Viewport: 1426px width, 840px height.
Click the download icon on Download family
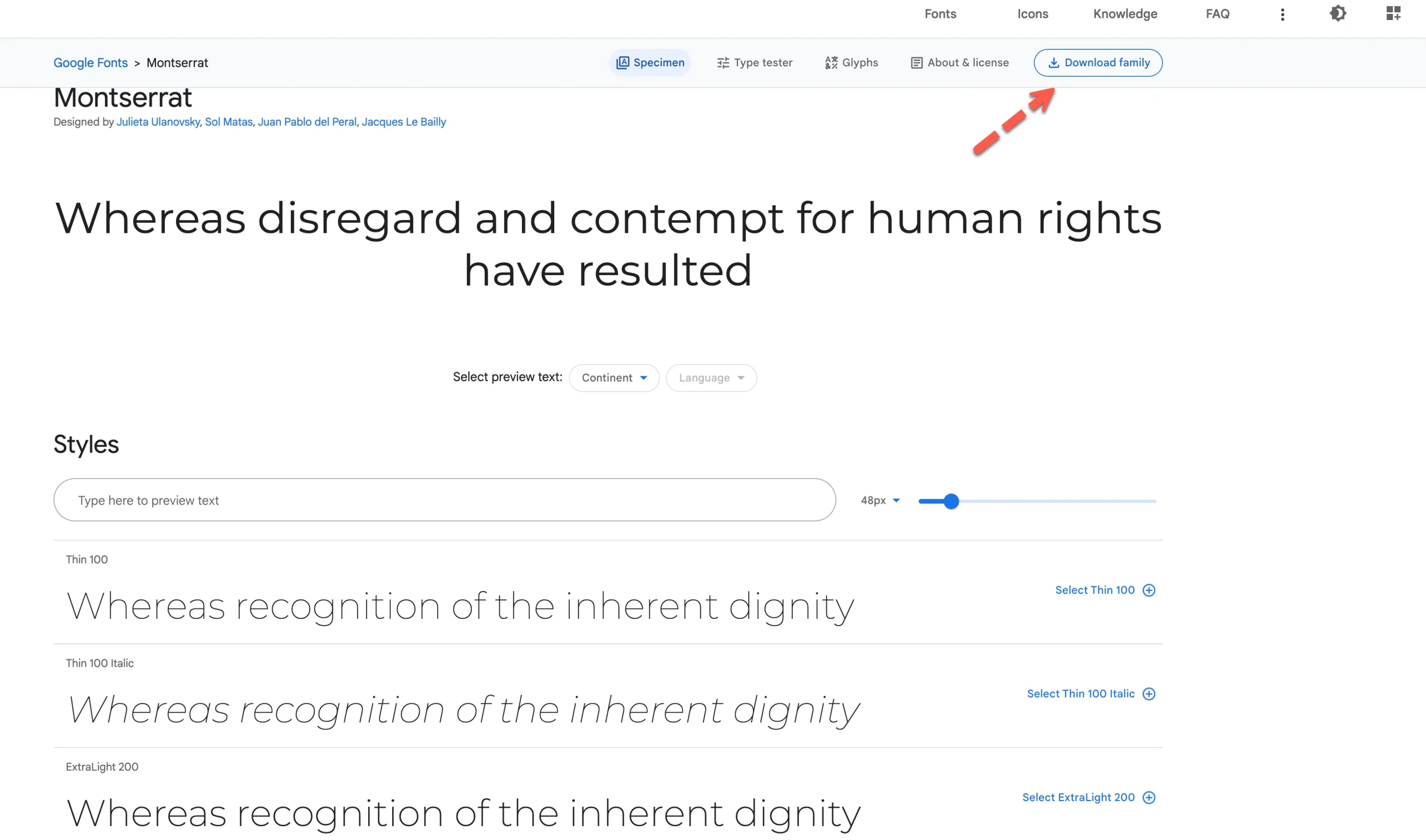[1054, 62]
